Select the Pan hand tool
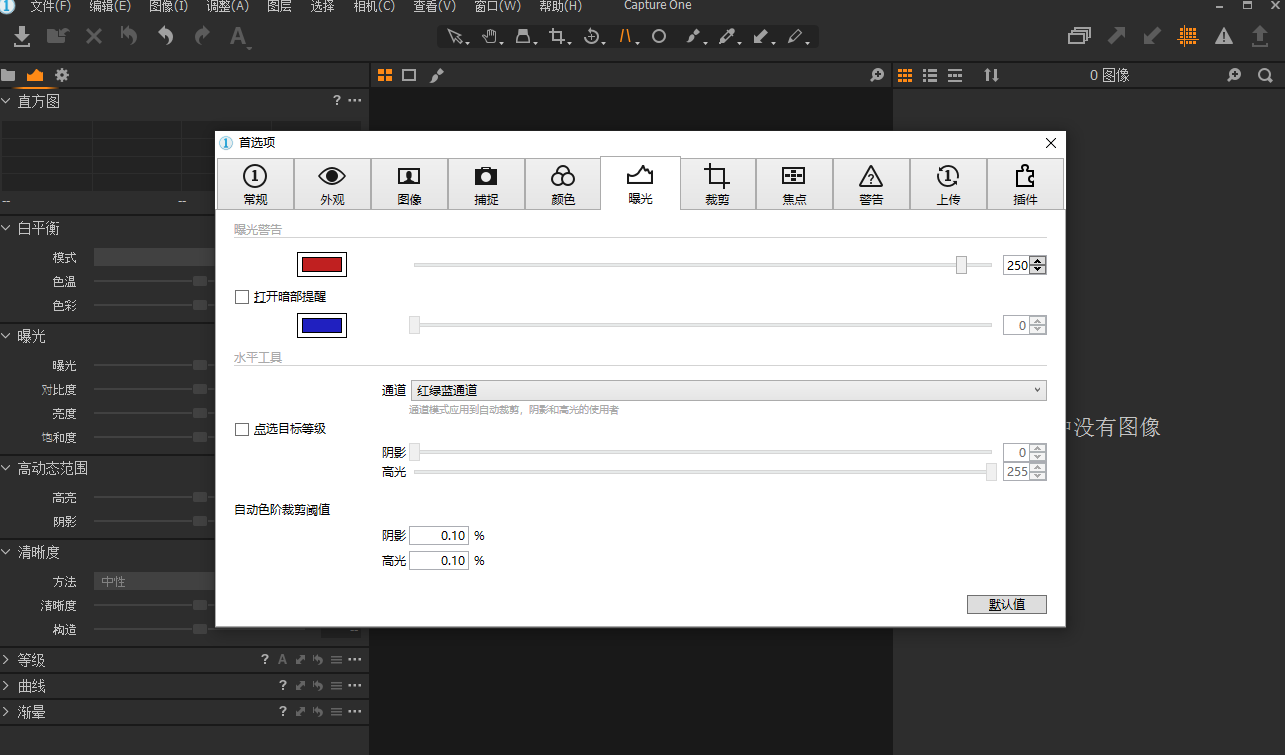Viewport: 1285px width, 755px height. 490,37
